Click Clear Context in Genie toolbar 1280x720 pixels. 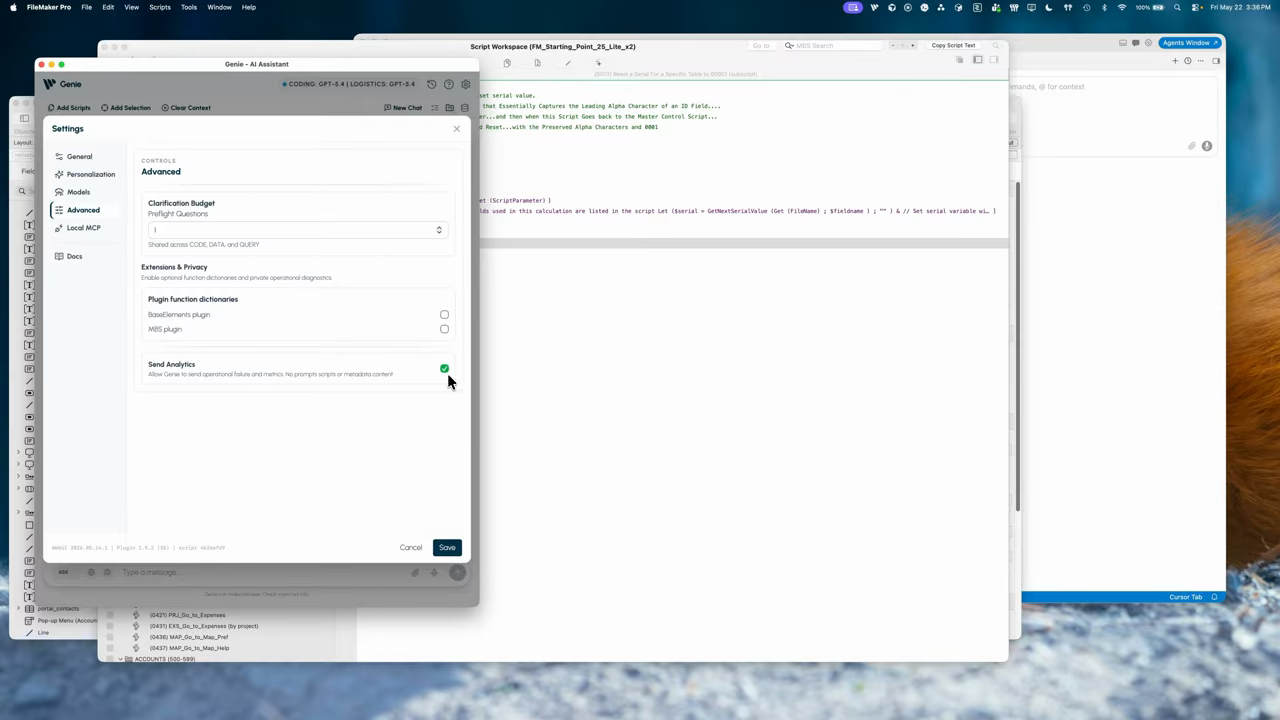click(186, 108)
